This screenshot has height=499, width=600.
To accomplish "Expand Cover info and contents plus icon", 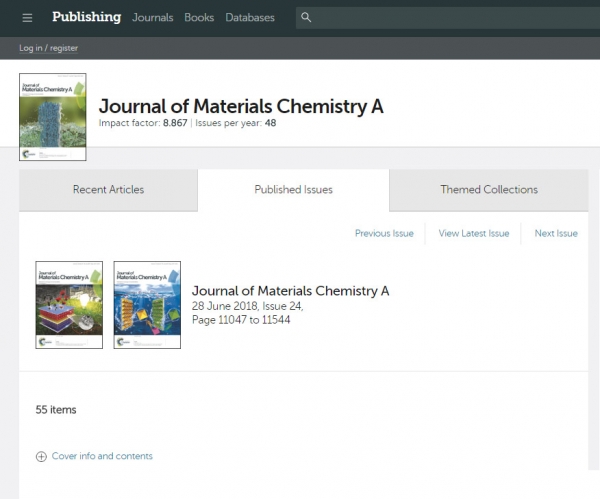I will pos(41,457).
